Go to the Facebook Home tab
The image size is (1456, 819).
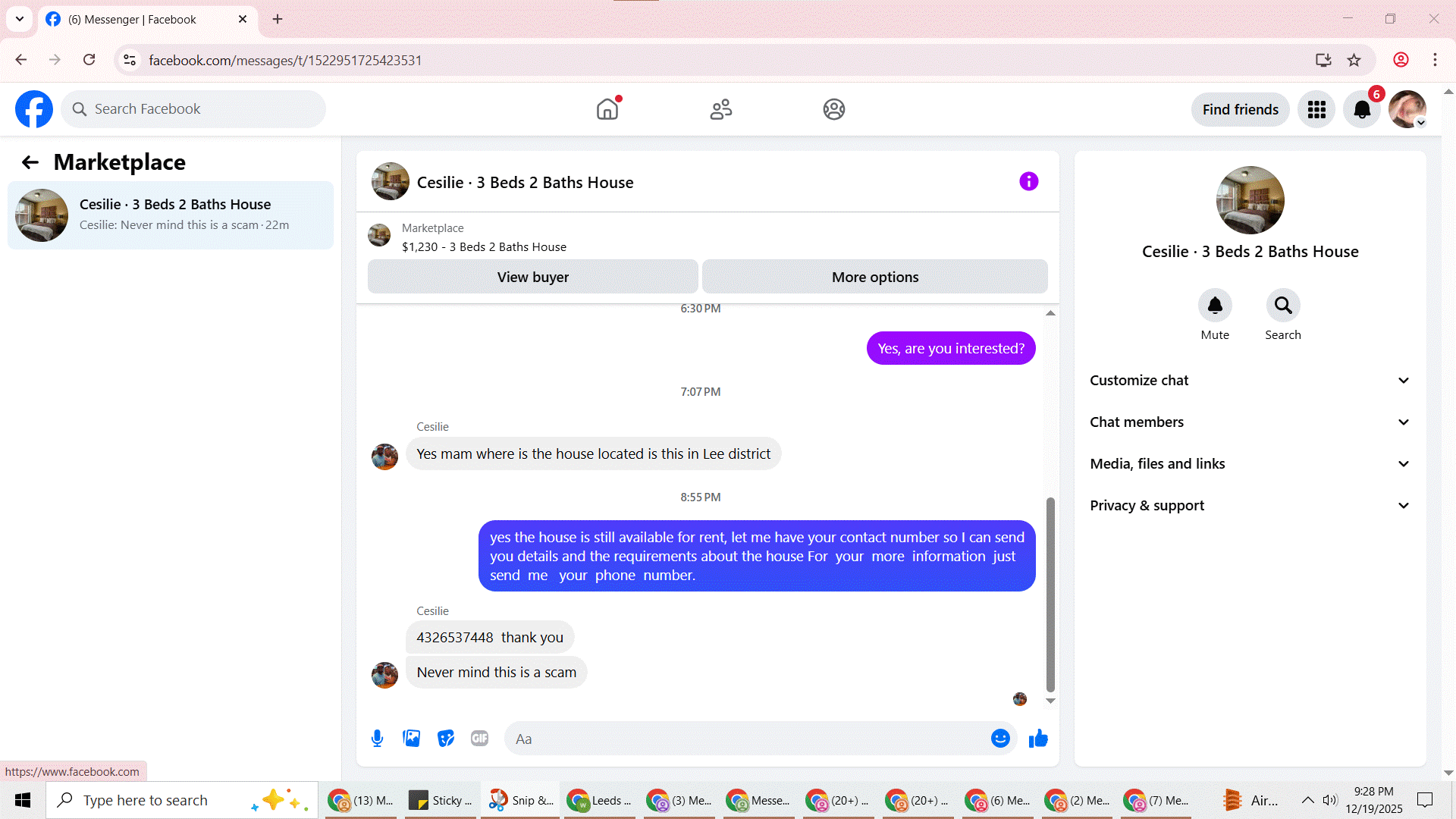tap(607, 109)
